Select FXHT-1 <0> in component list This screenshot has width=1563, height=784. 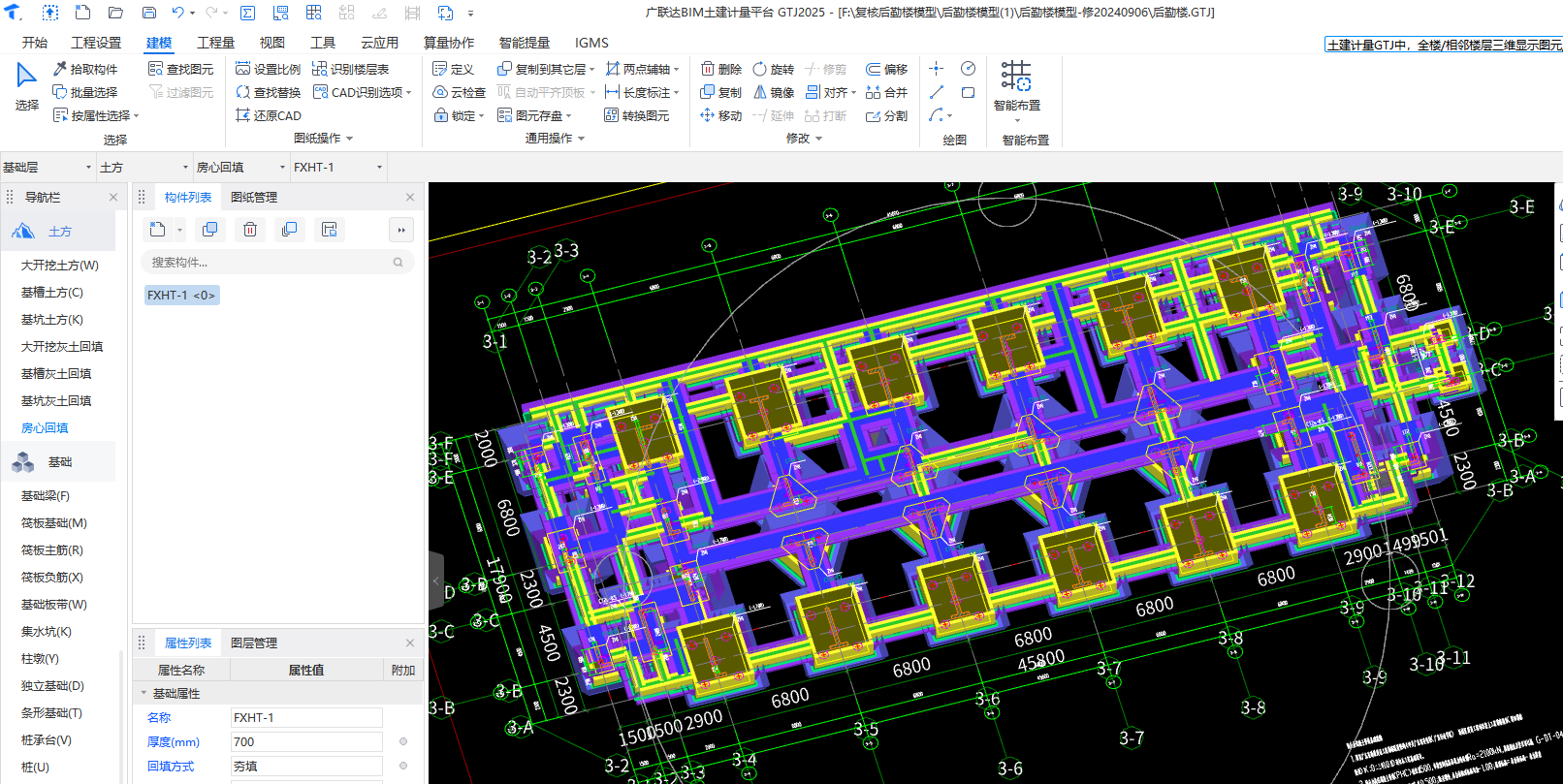182,295
